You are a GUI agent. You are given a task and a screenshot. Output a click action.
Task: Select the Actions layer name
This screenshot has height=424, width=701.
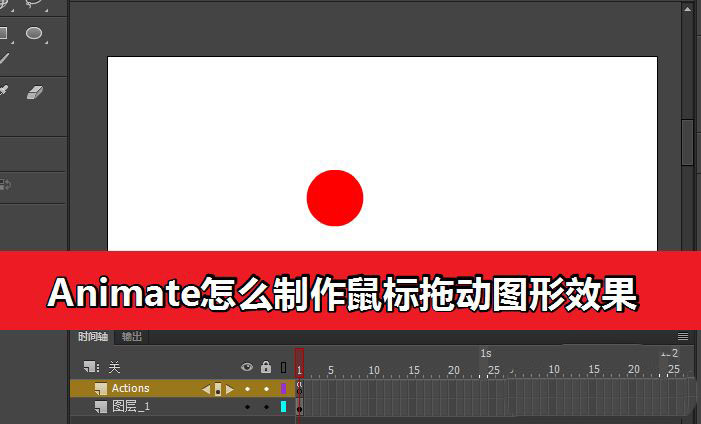coord(131,388)
